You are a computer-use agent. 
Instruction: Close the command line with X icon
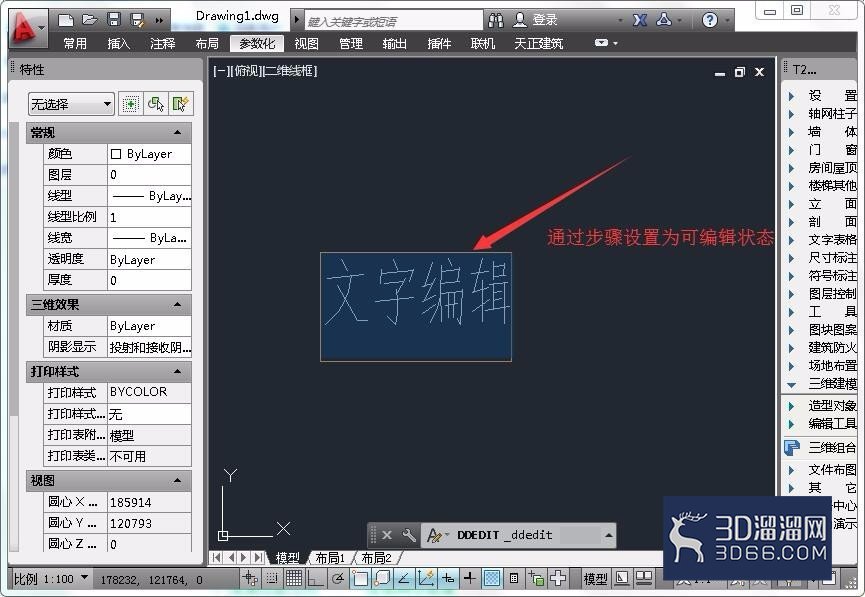click(x=387, y=535)
